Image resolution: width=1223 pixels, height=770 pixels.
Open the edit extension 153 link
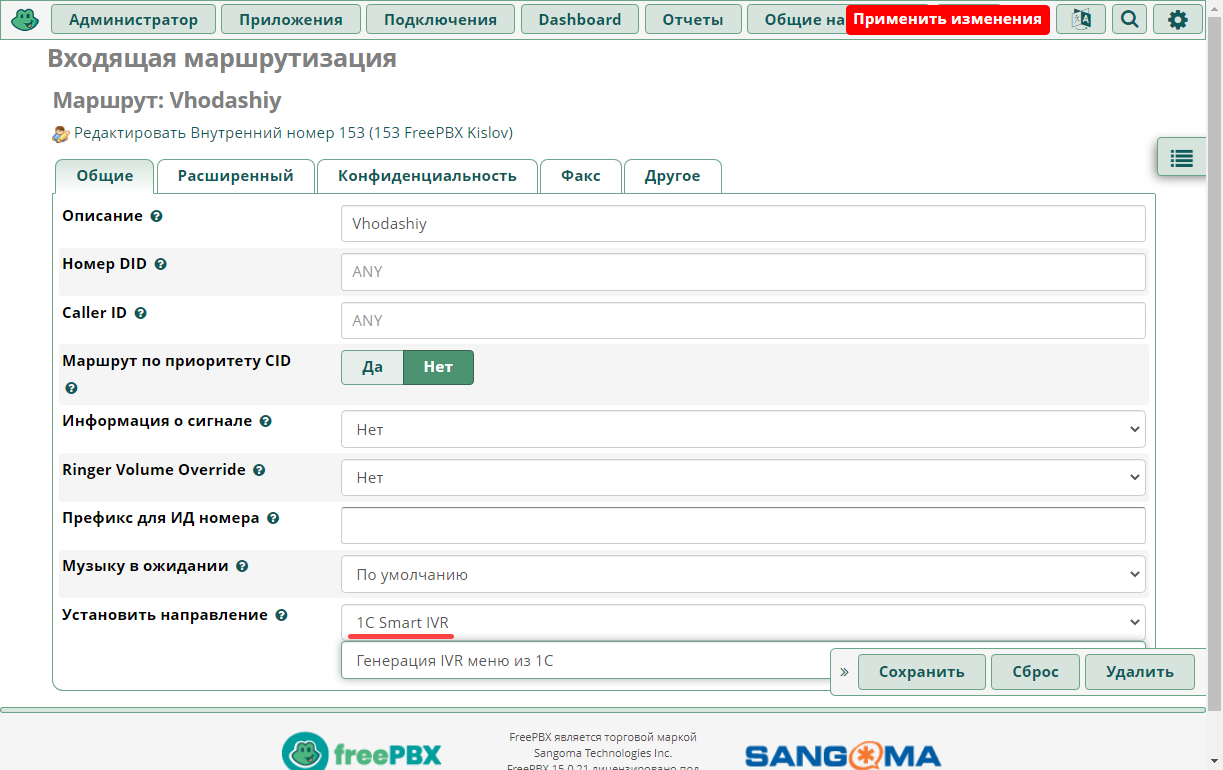click(293, 133)
